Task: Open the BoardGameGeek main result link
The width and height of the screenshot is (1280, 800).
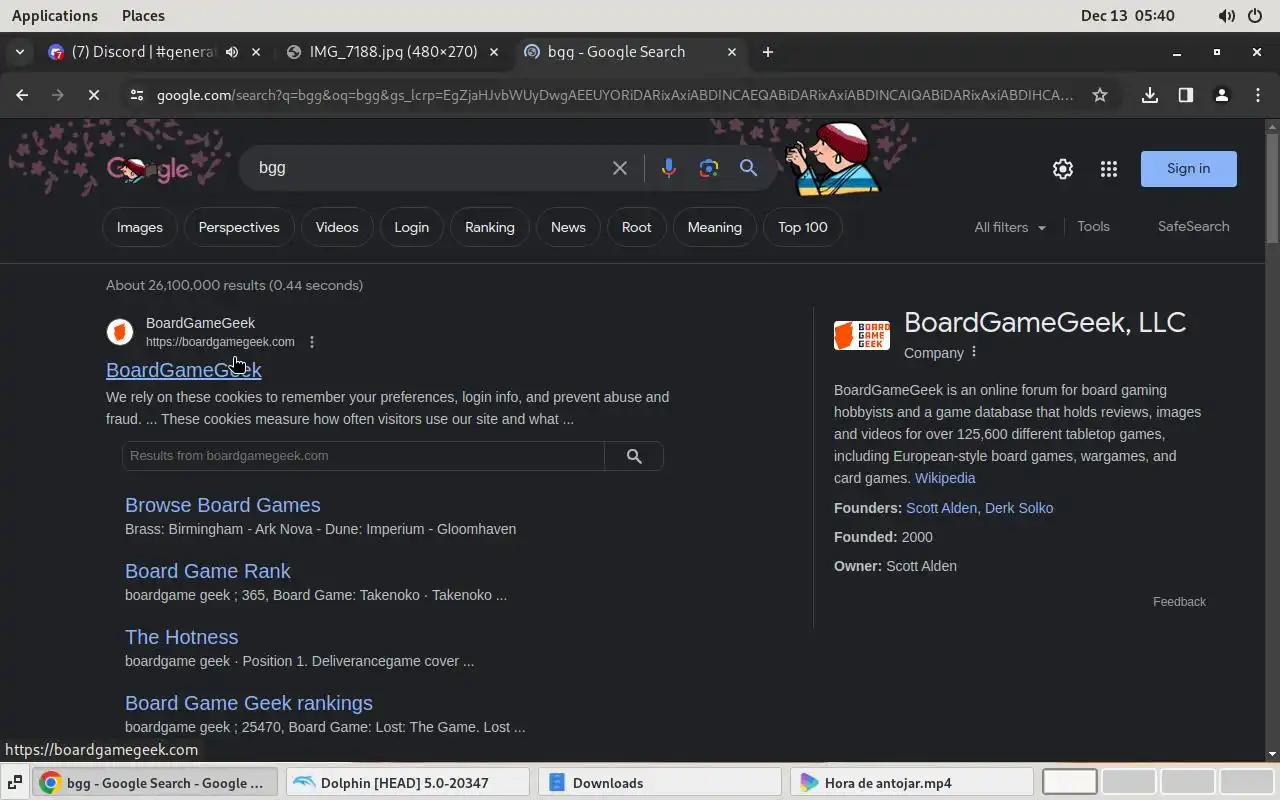Action: pyautogui.click(x=184, y=370)
